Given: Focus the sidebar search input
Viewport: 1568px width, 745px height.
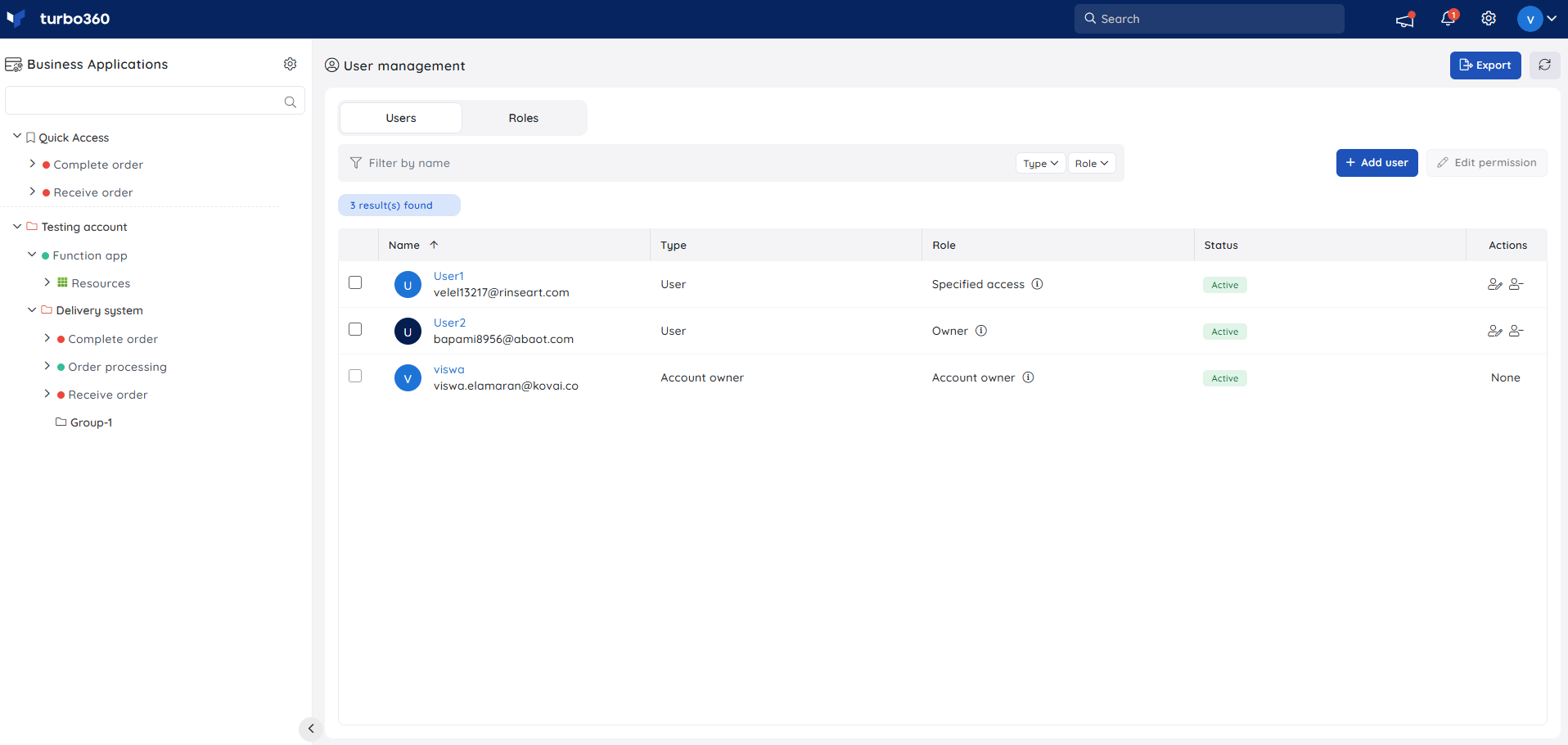Looking at the screenshot, I should coord(155,101).
